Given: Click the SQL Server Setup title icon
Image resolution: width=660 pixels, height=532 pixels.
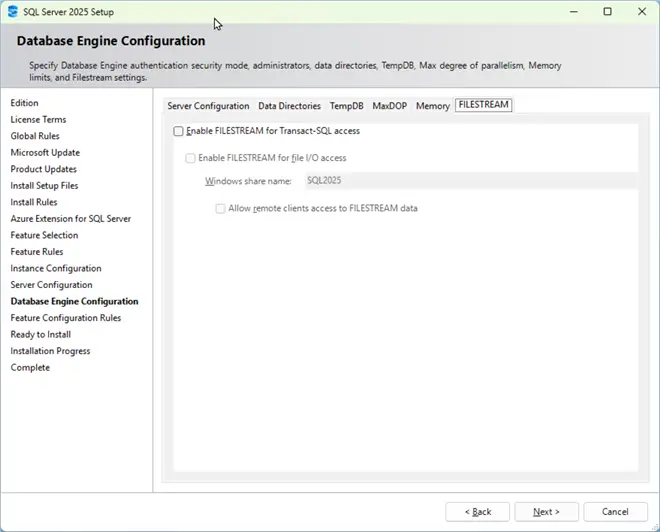Looking at the screenshot, I should click(13, 11).
